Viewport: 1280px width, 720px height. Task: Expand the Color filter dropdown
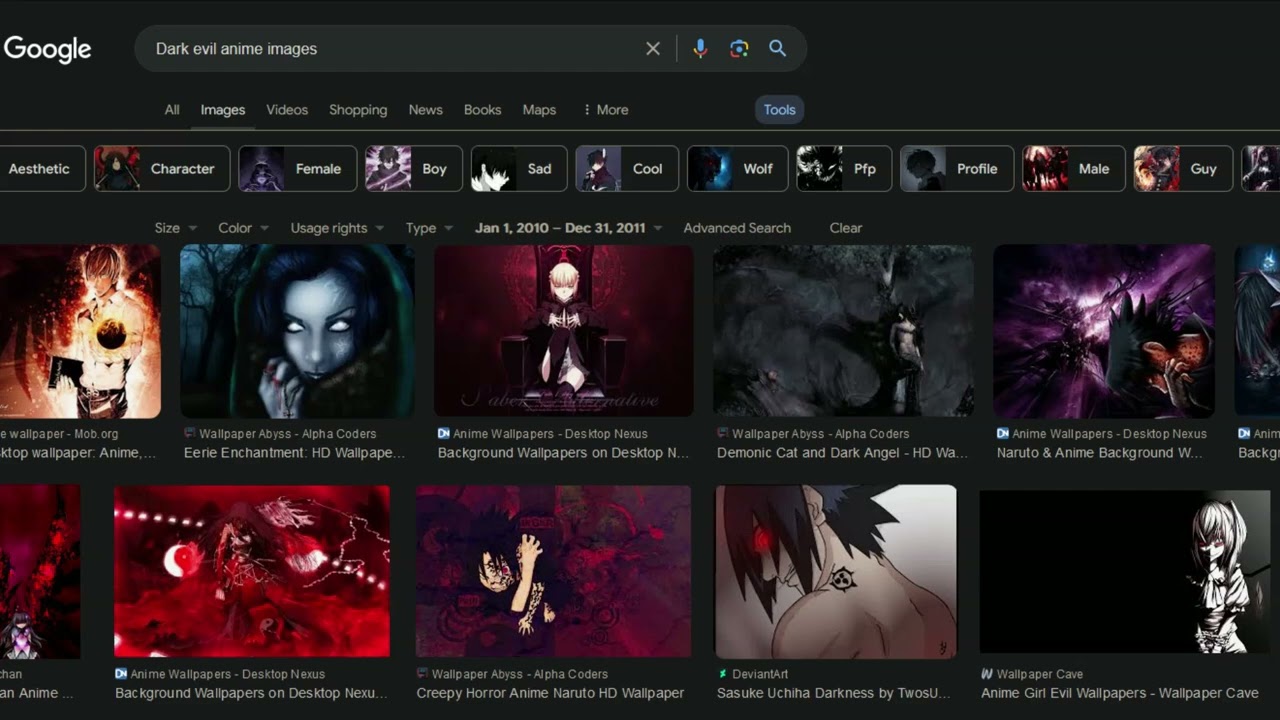(x=243, y=228)
